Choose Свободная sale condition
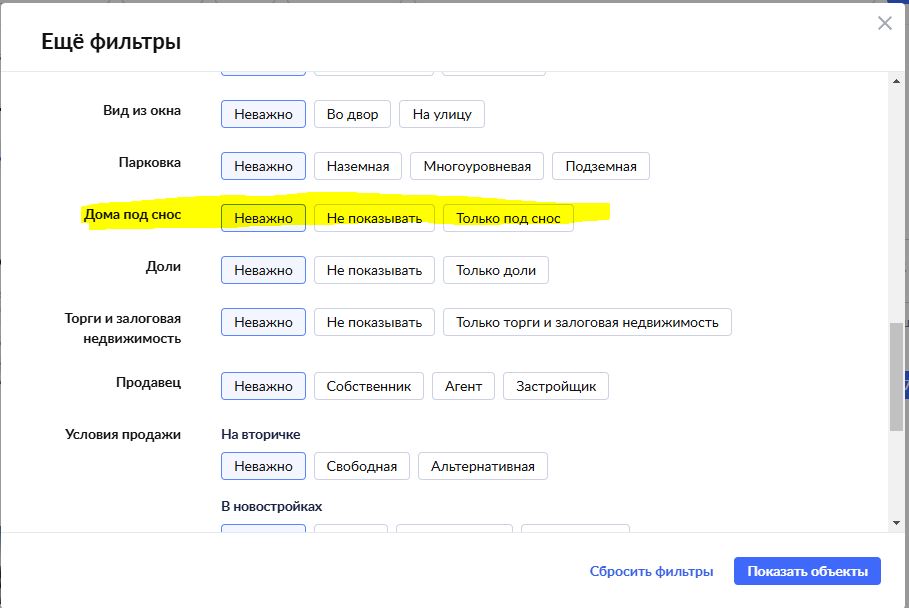 [362, 466]
